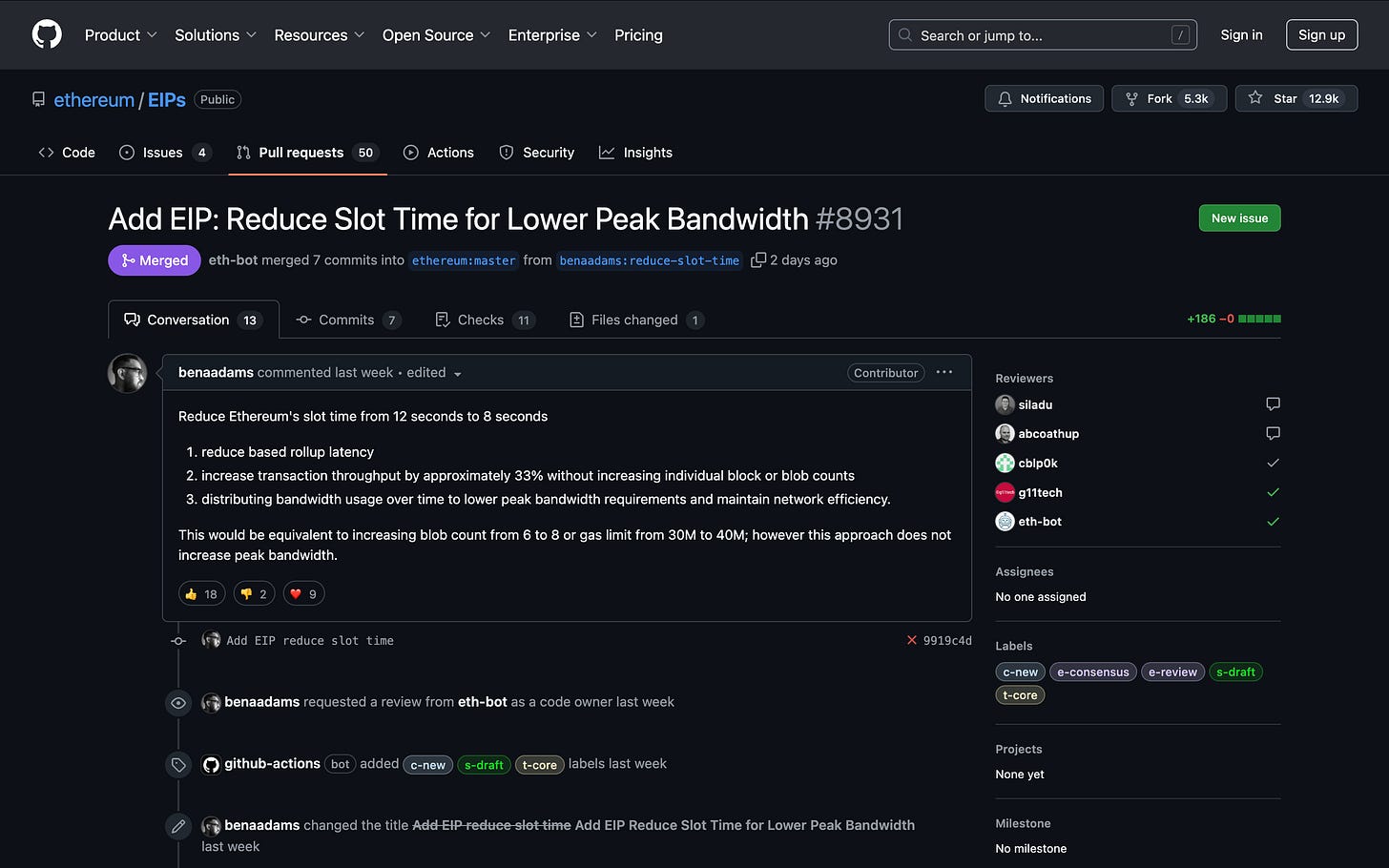
Task: Open the edited history dropdown arrow
Action: click(x=457, y=374)
